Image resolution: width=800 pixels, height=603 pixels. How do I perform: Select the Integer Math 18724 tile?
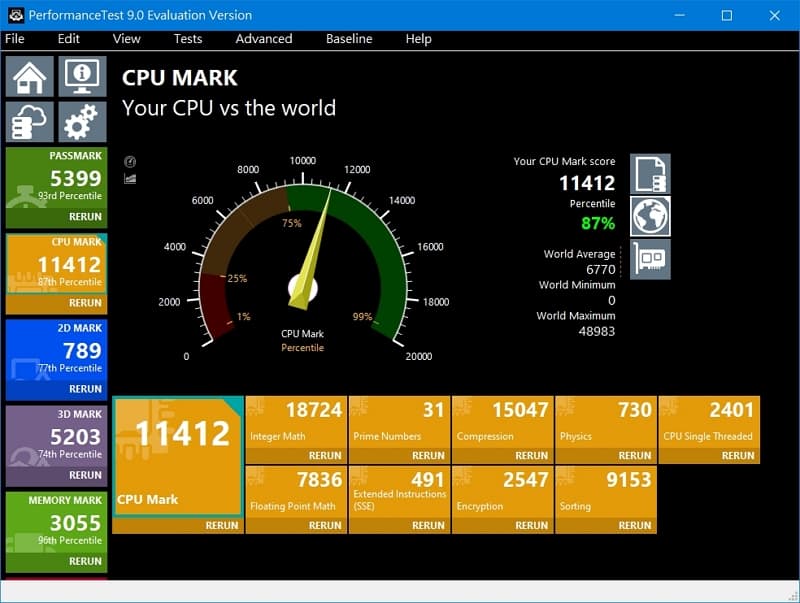click(x=296, y=422)
